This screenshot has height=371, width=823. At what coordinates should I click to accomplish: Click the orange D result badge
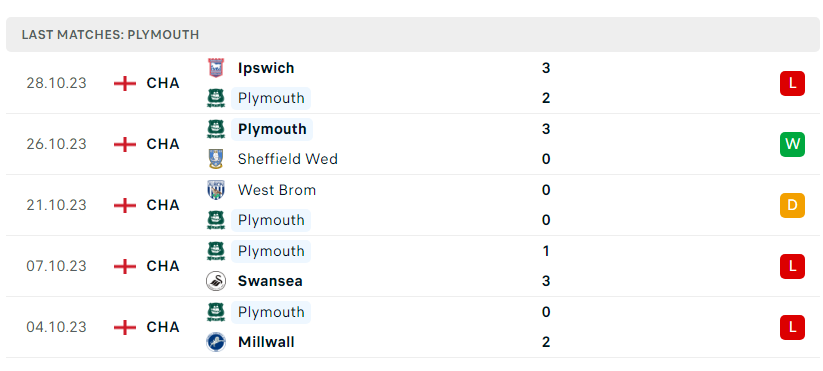(792, 205)
